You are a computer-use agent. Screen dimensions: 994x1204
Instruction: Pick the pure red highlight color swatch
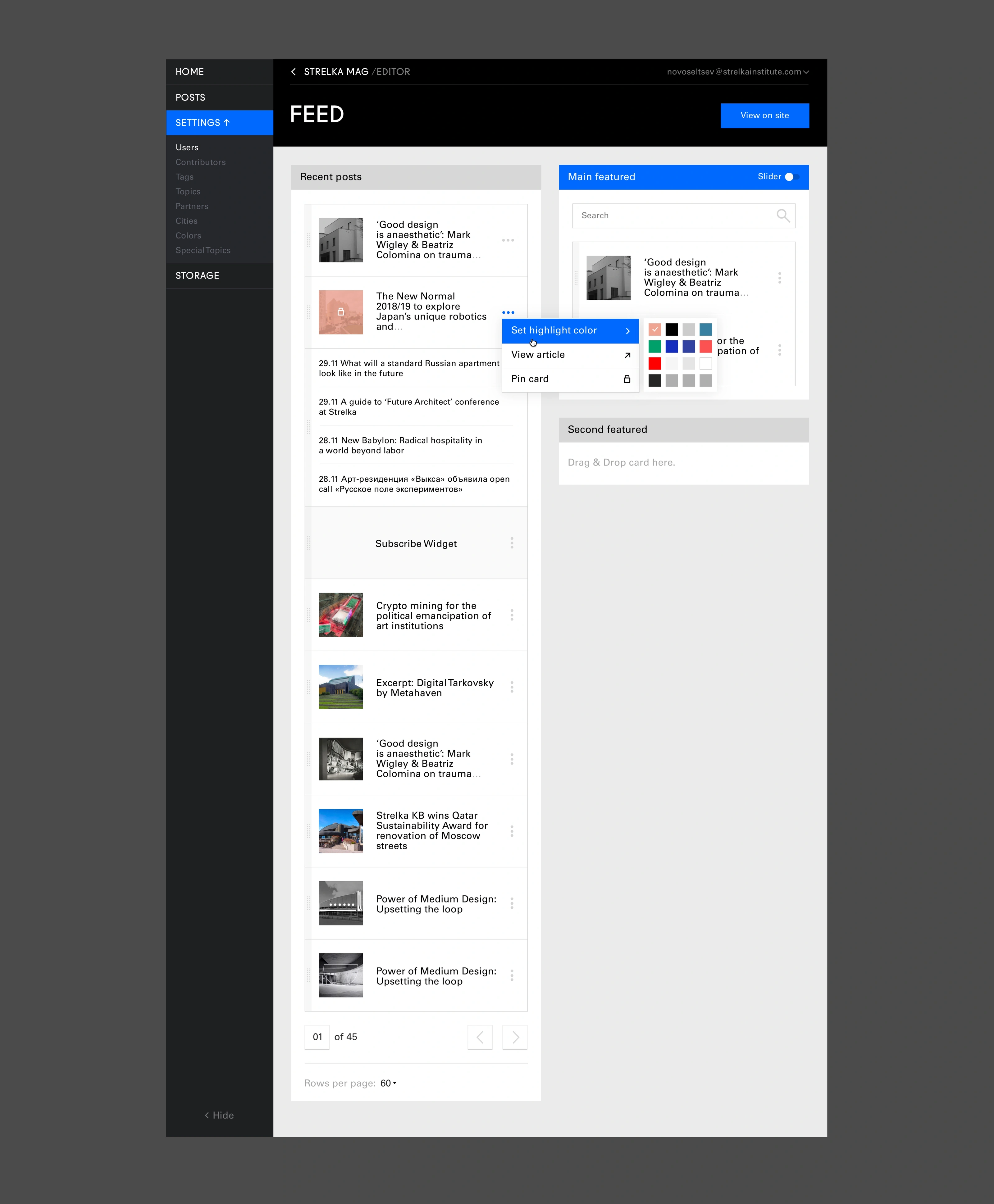(654, 364)
